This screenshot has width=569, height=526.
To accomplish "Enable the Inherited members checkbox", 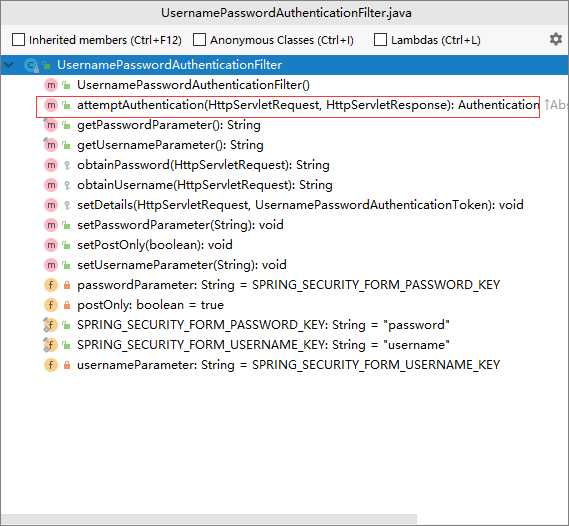I will (19, 40).
